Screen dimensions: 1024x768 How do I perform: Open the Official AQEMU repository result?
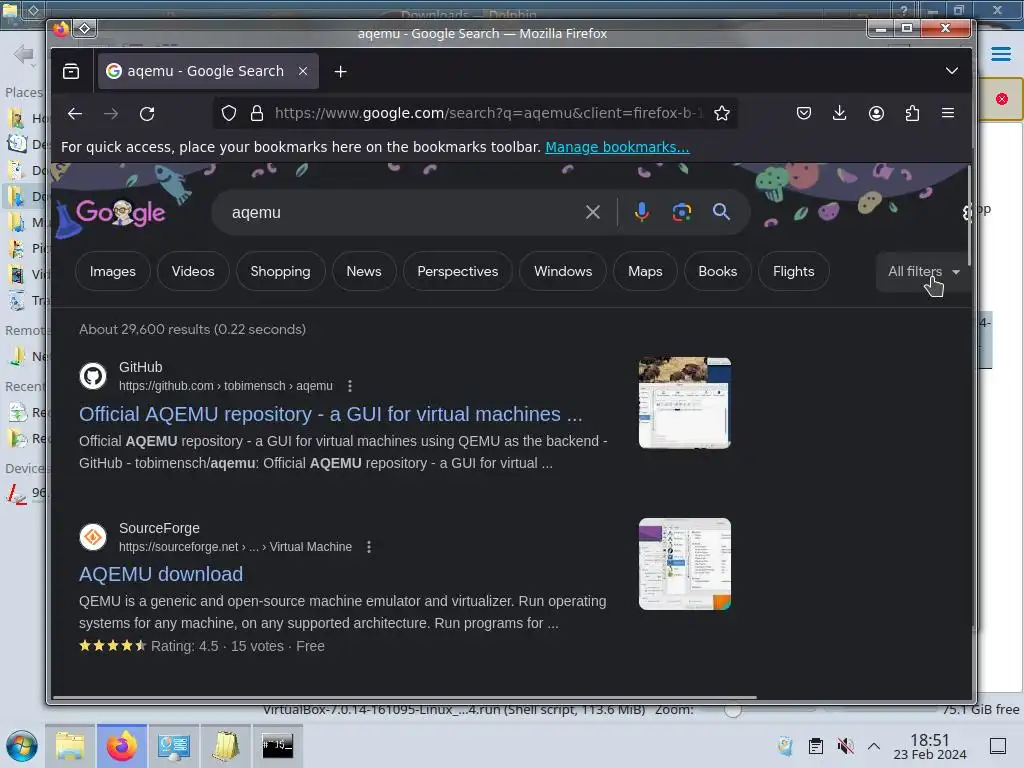[x=330, y=414]
